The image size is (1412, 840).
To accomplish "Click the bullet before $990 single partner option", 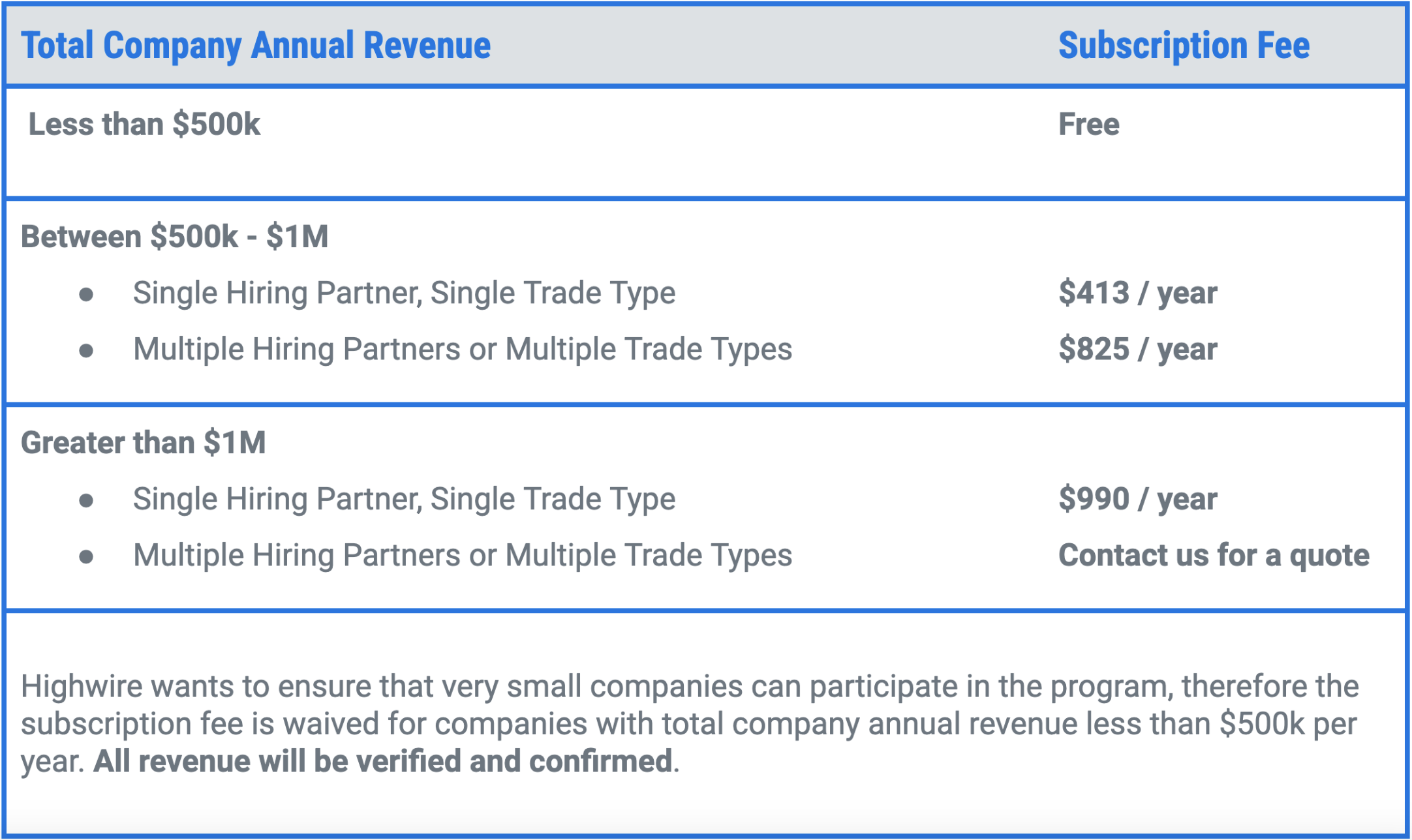I will [86, 501].
